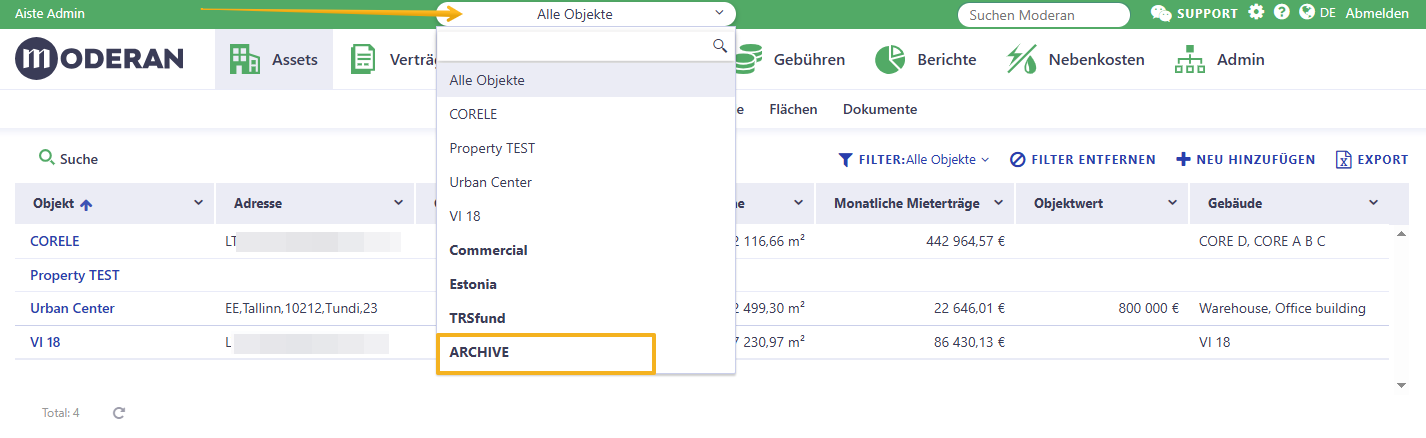Open the Berichte module
The image size is (1426, 438).
[x=926, y=59]
